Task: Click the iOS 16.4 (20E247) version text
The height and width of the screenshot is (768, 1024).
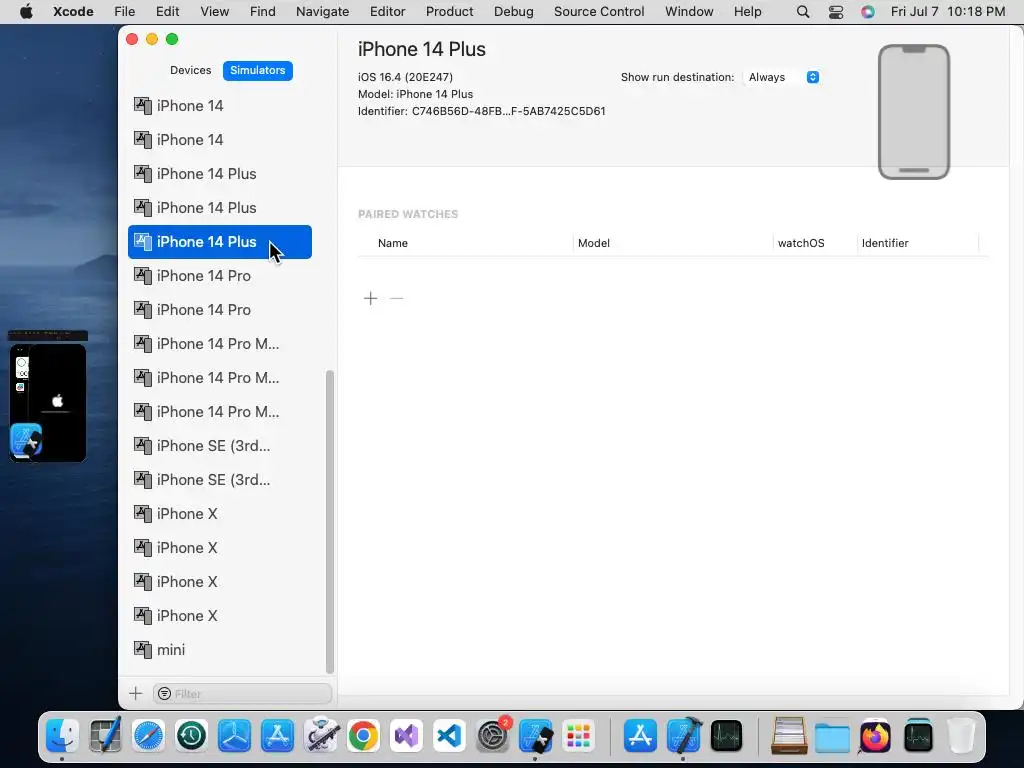Action: coord(405,77)
